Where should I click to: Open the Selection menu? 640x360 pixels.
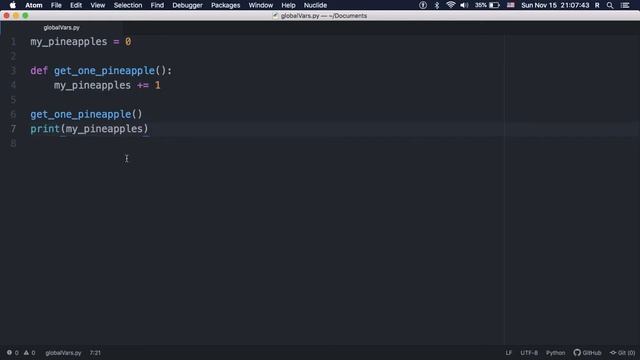click(128, 5)
